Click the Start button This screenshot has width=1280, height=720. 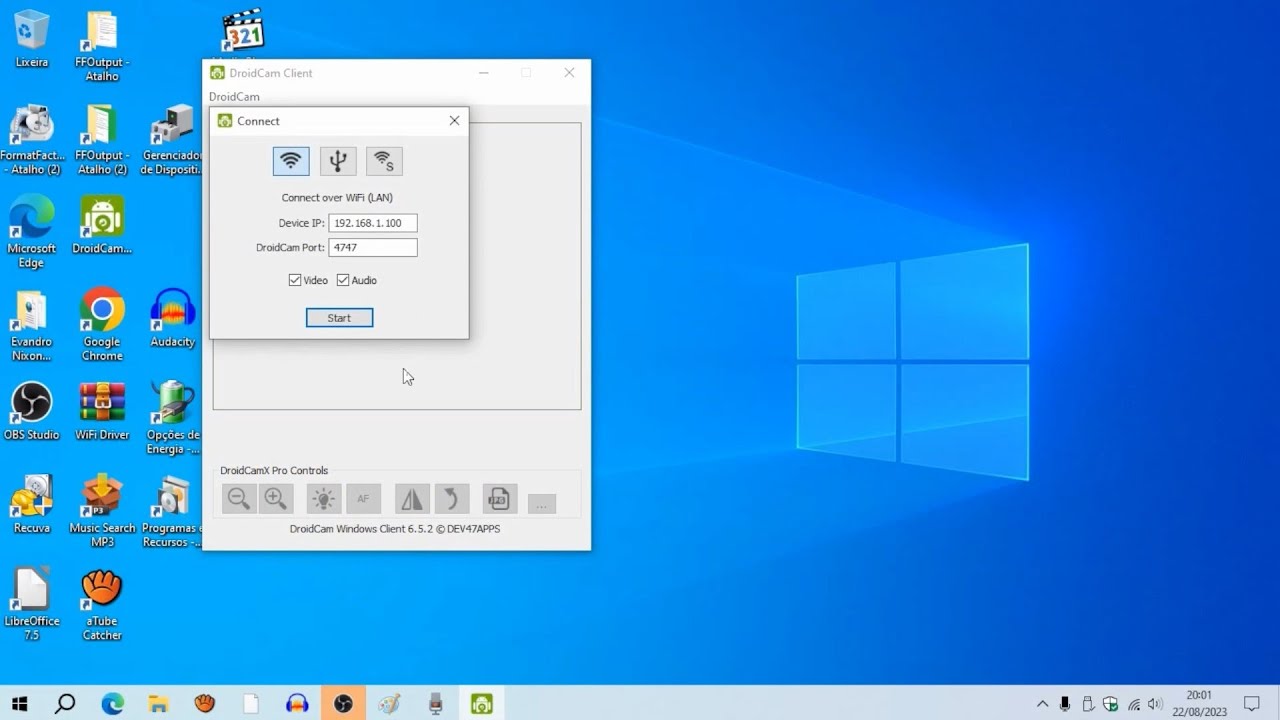[x=339, y=318]
